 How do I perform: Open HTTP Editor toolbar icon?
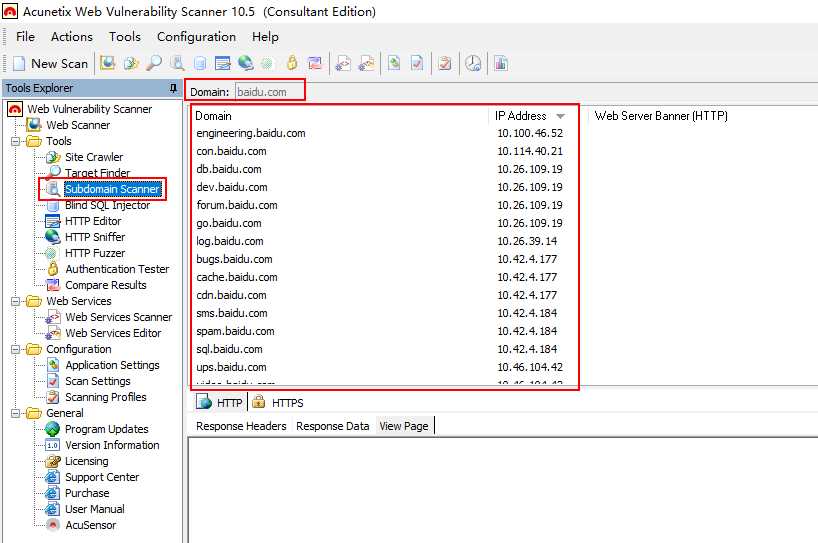point(223,63)
